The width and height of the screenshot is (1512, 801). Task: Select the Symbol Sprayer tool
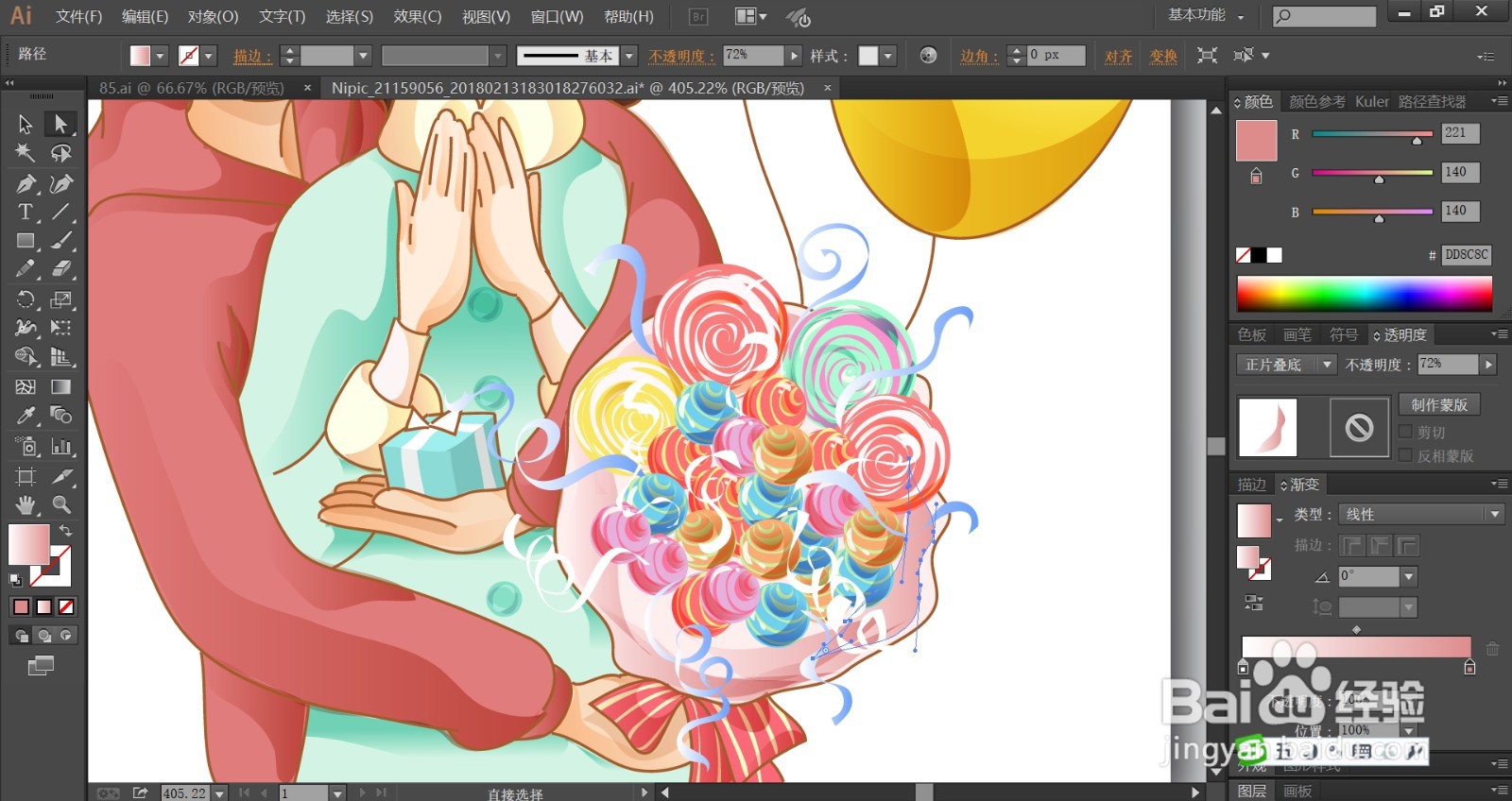coord(26,446)
